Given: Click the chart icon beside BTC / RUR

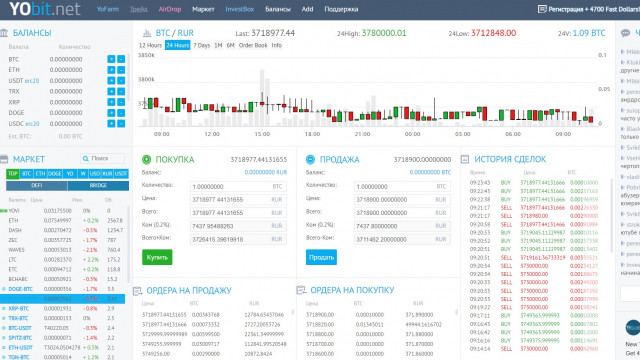Looking at the screenshot, I should (x=147, y=33).
